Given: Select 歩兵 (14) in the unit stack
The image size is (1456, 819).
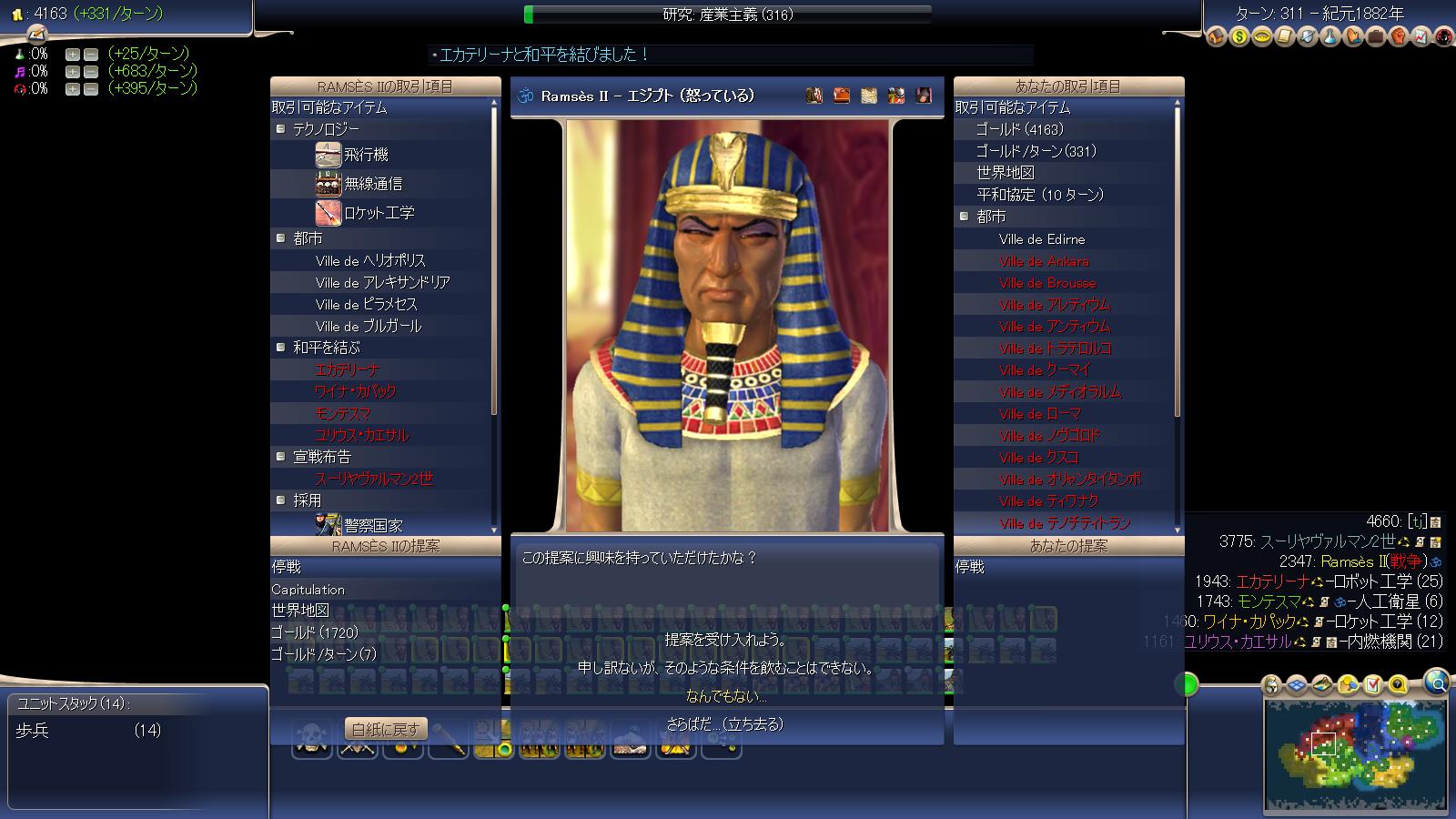Looking at the screenshot, I should [x=88, y=730].
